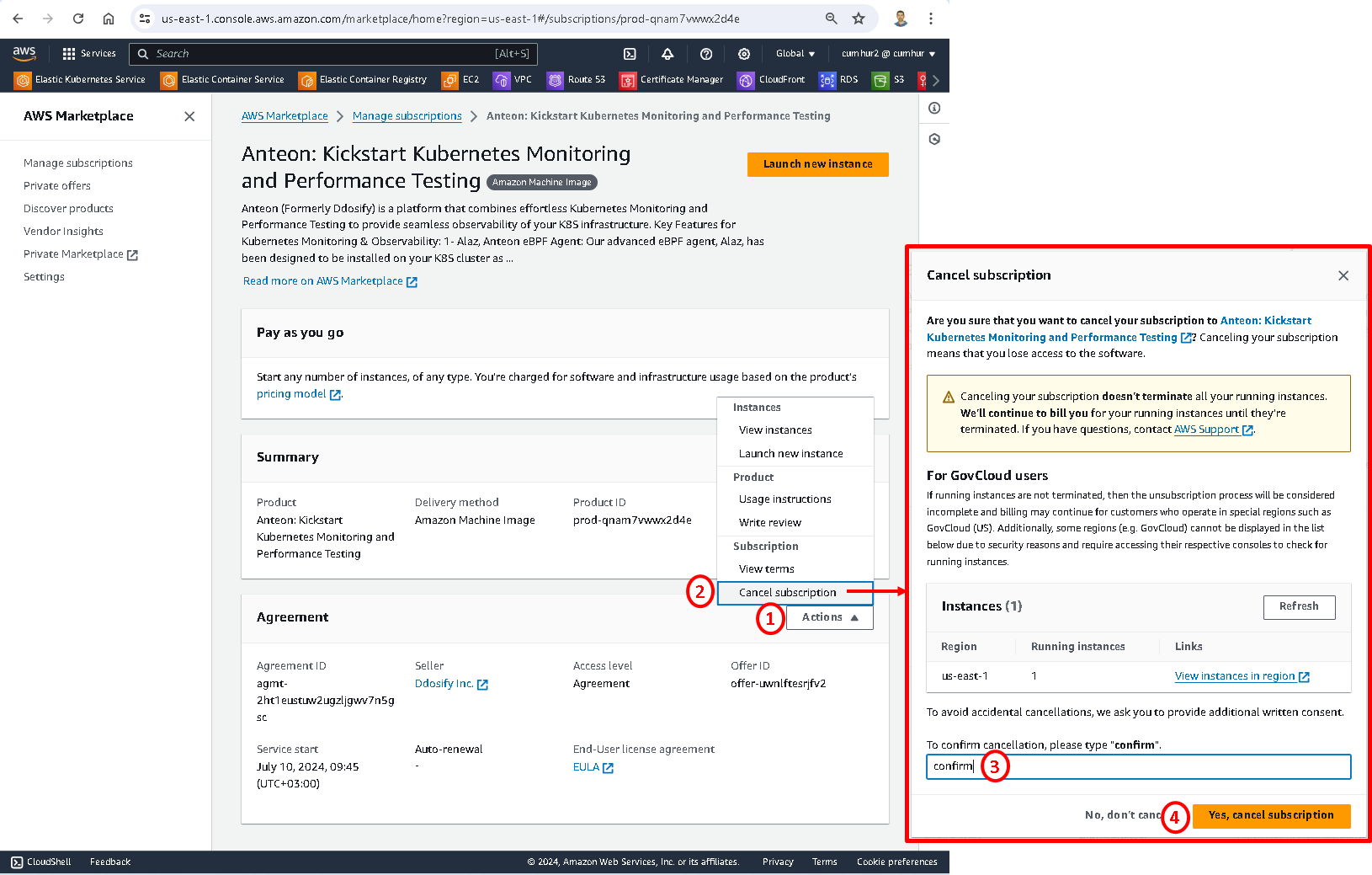Open the notifications bell icon

tap(667, 54)
